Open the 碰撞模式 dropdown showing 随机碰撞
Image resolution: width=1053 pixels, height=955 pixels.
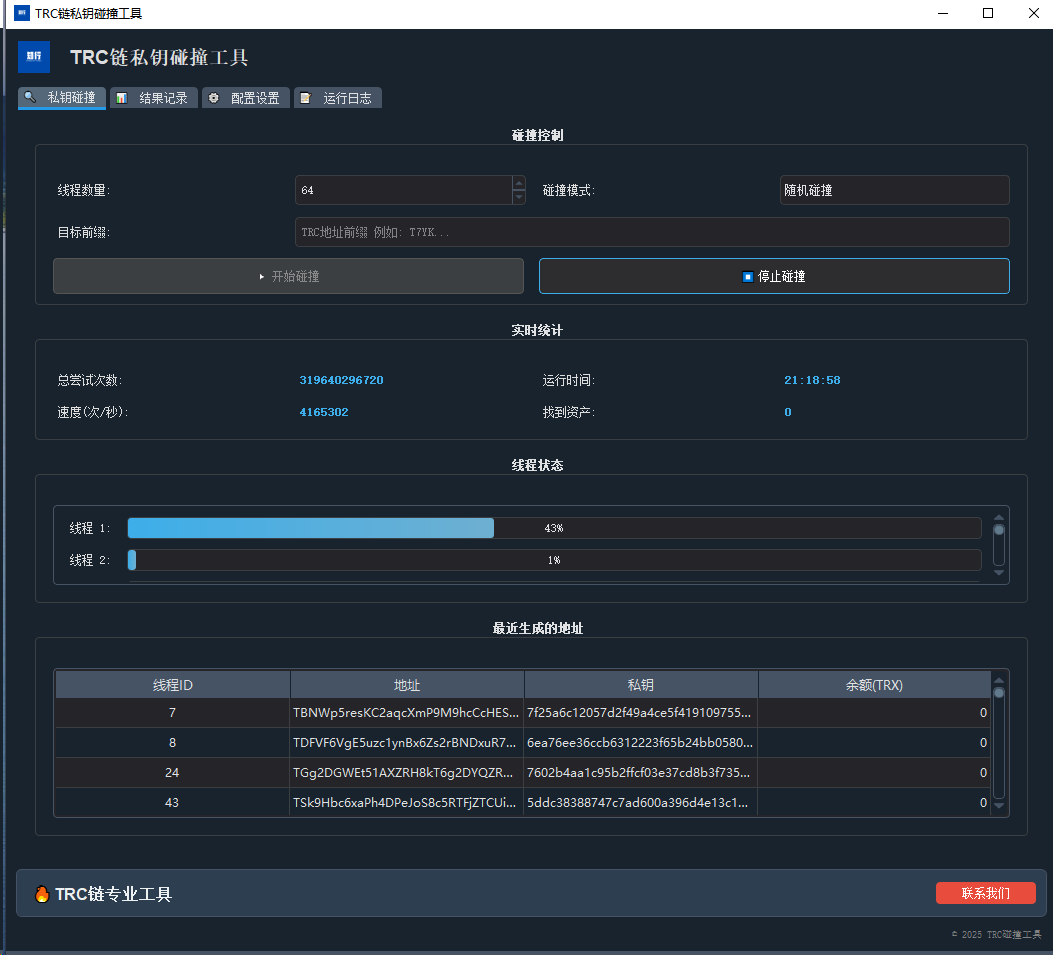pos(894,190)
